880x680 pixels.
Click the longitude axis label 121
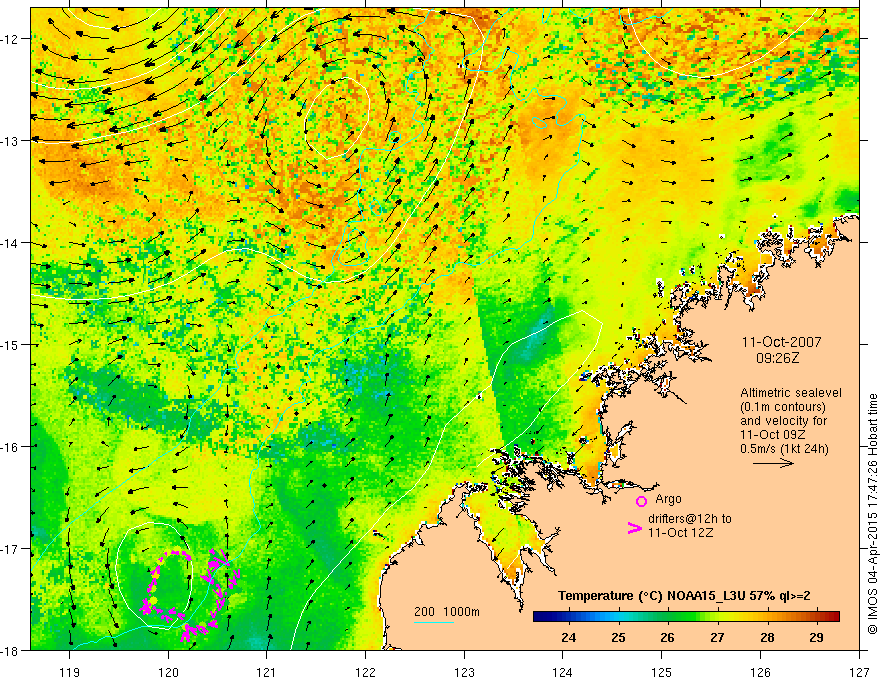pyautogui.click(x=267, y=672)
